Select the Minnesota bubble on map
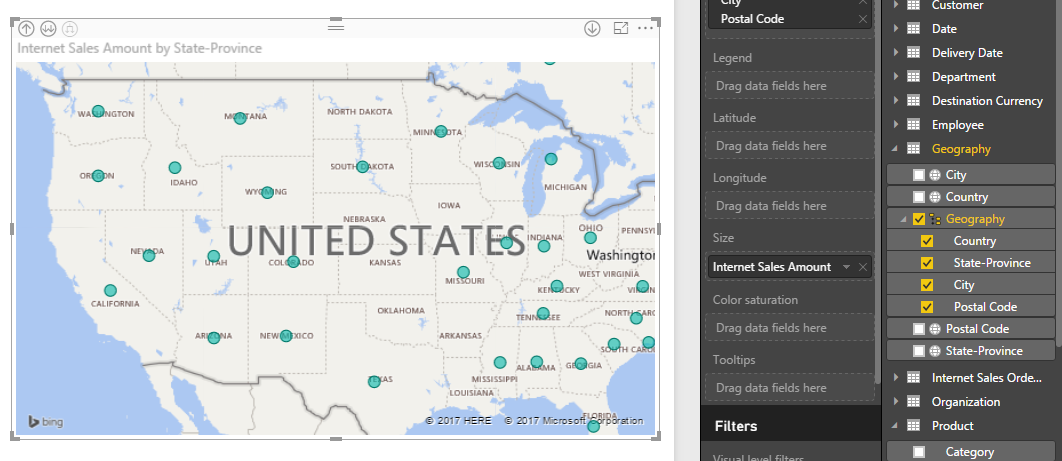The image size is (1062, 461). click(441, 131)
